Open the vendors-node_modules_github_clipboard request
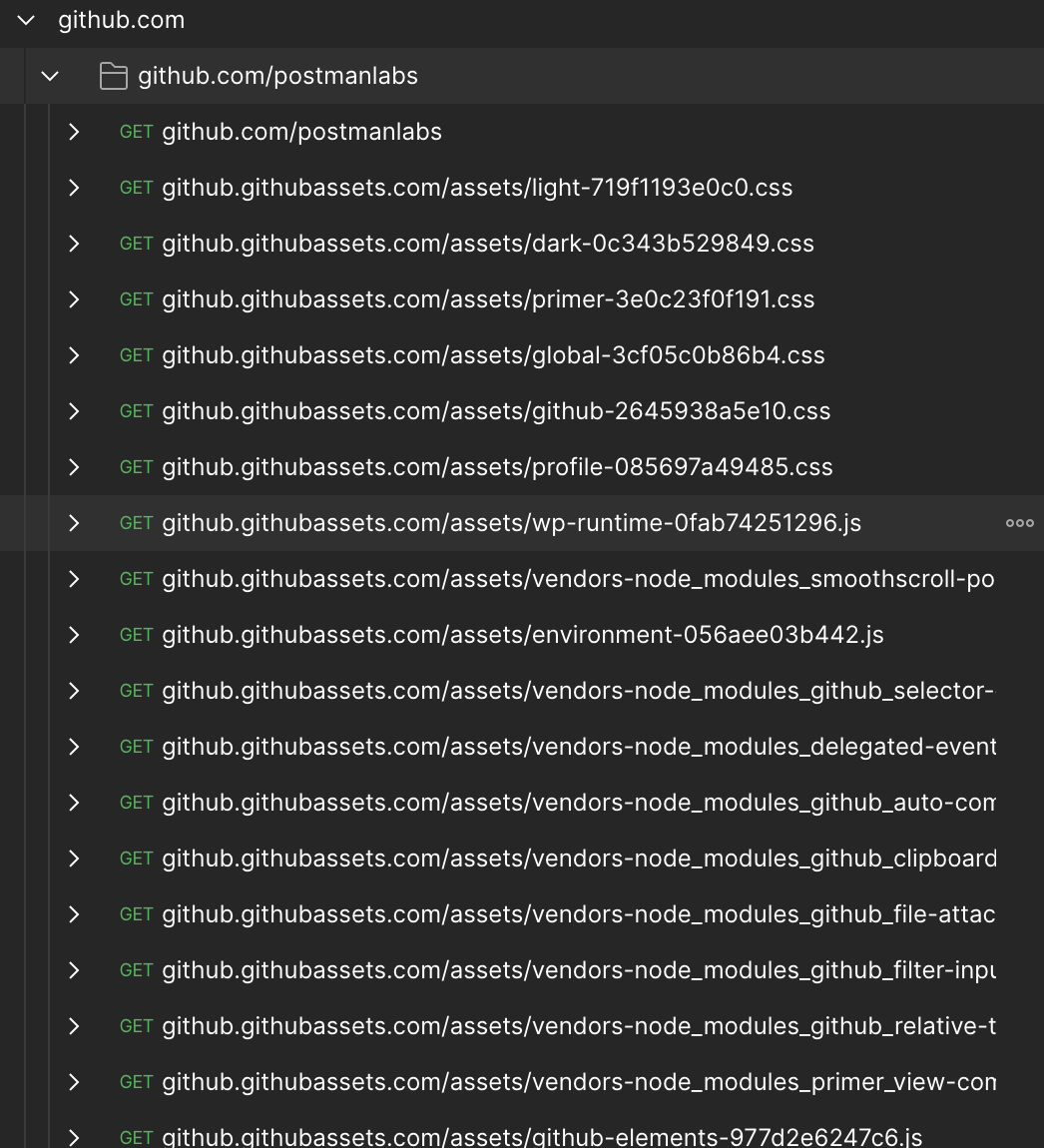This screenshot has width=1044, height=1148. [578, 859]
